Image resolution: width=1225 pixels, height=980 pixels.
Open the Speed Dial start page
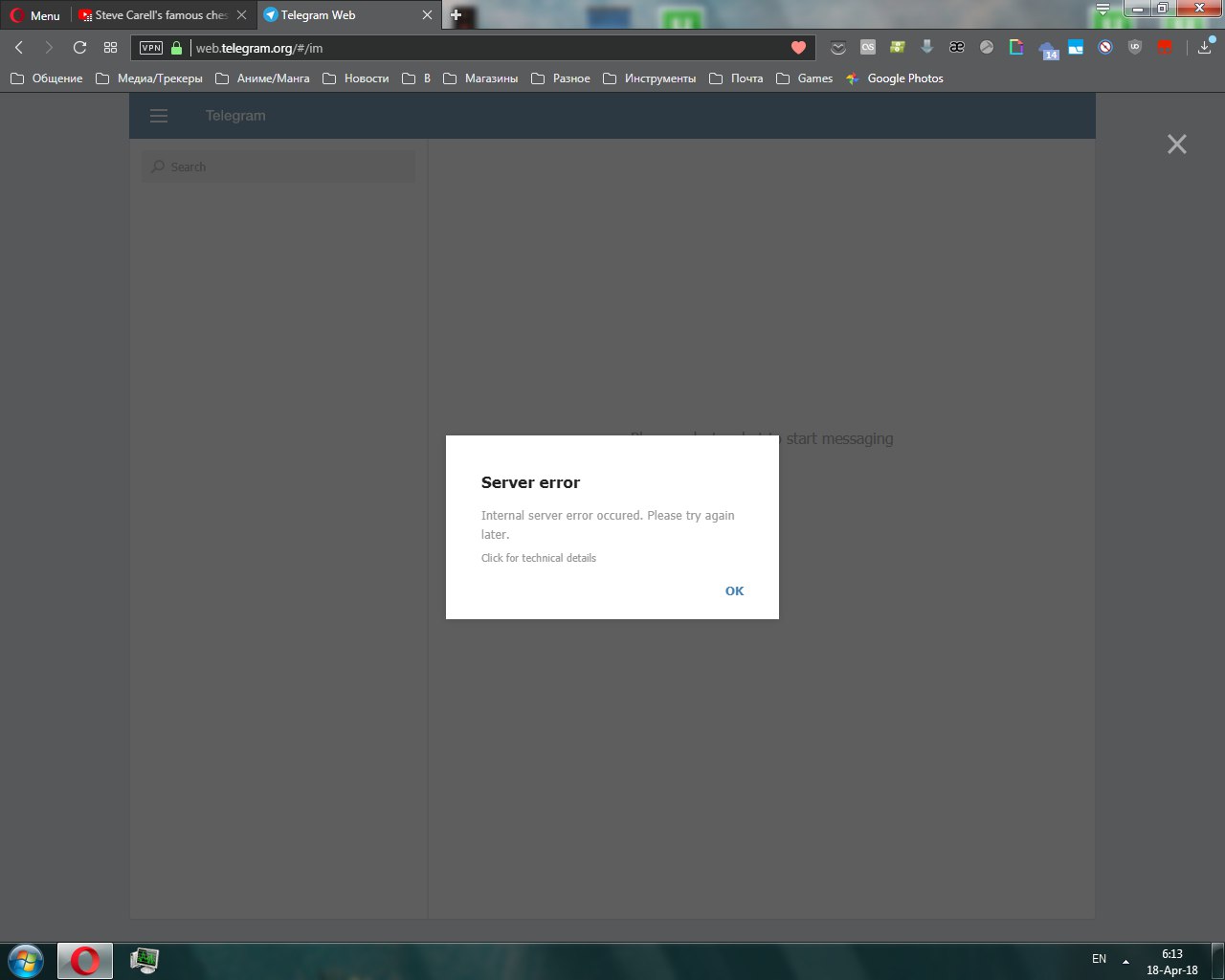(x=110, y=48)
